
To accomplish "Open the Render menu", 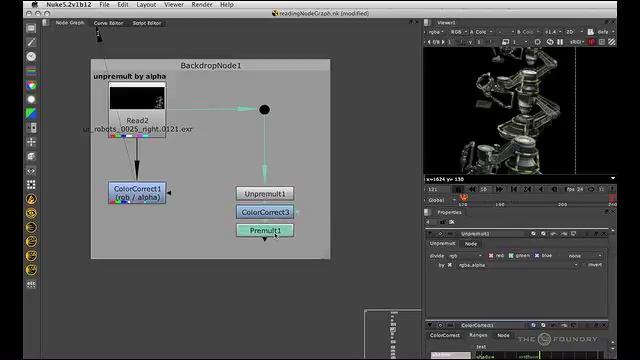I will (x=202, y=4).
